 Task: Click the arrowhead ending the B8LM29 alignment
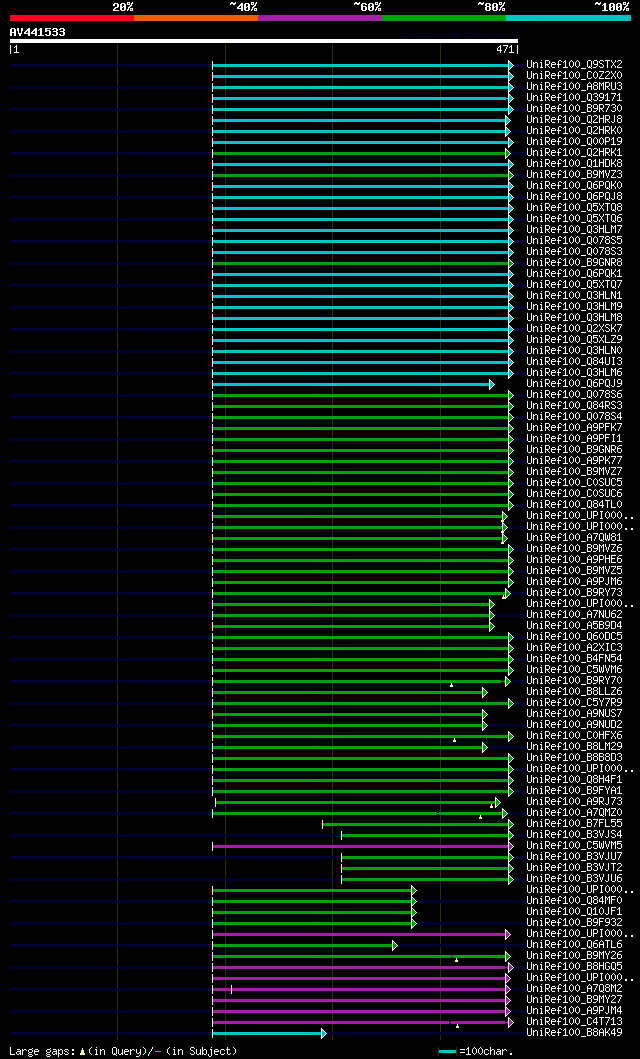[x=485, y=747]
